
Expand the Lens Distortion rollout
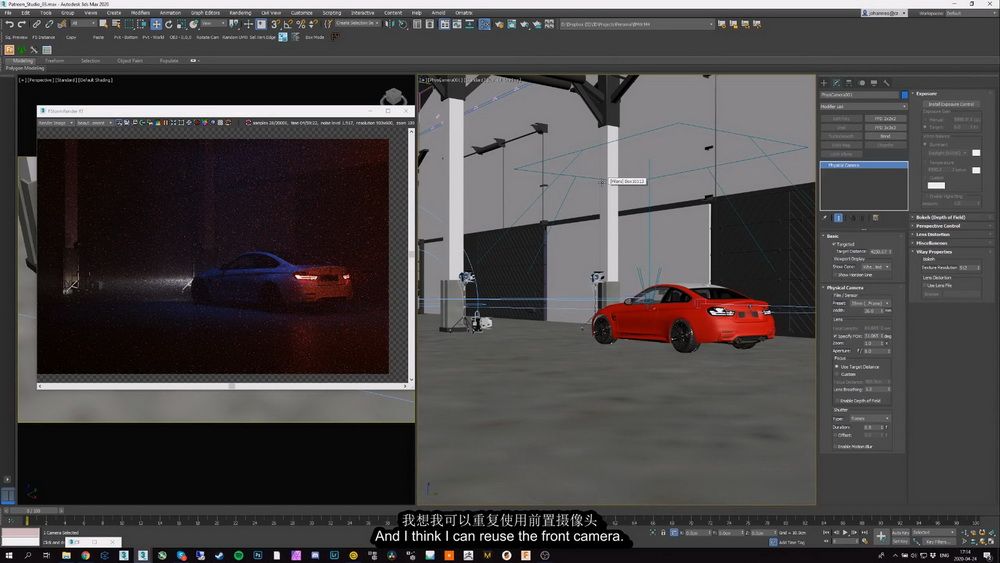pos(952,235)
